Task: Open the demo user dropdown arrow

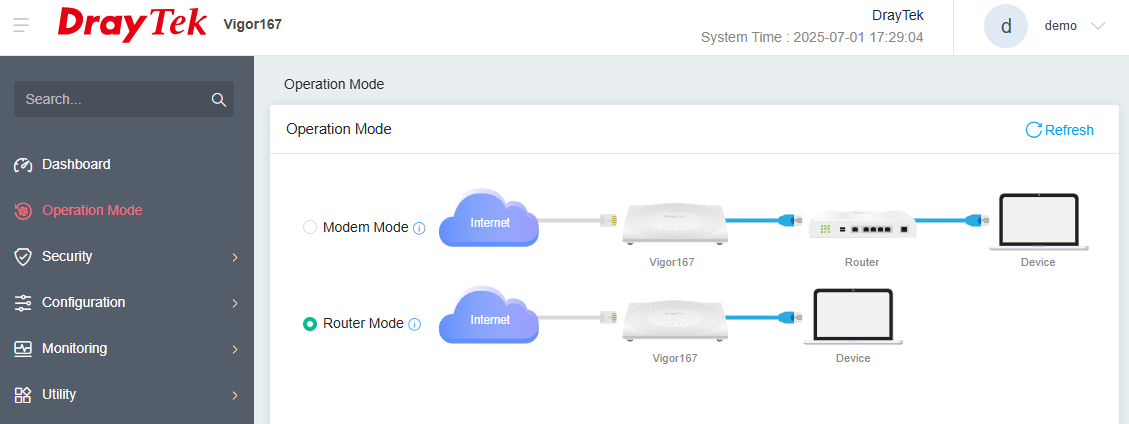Action: pyautogui.click(x=1098, y=26)
